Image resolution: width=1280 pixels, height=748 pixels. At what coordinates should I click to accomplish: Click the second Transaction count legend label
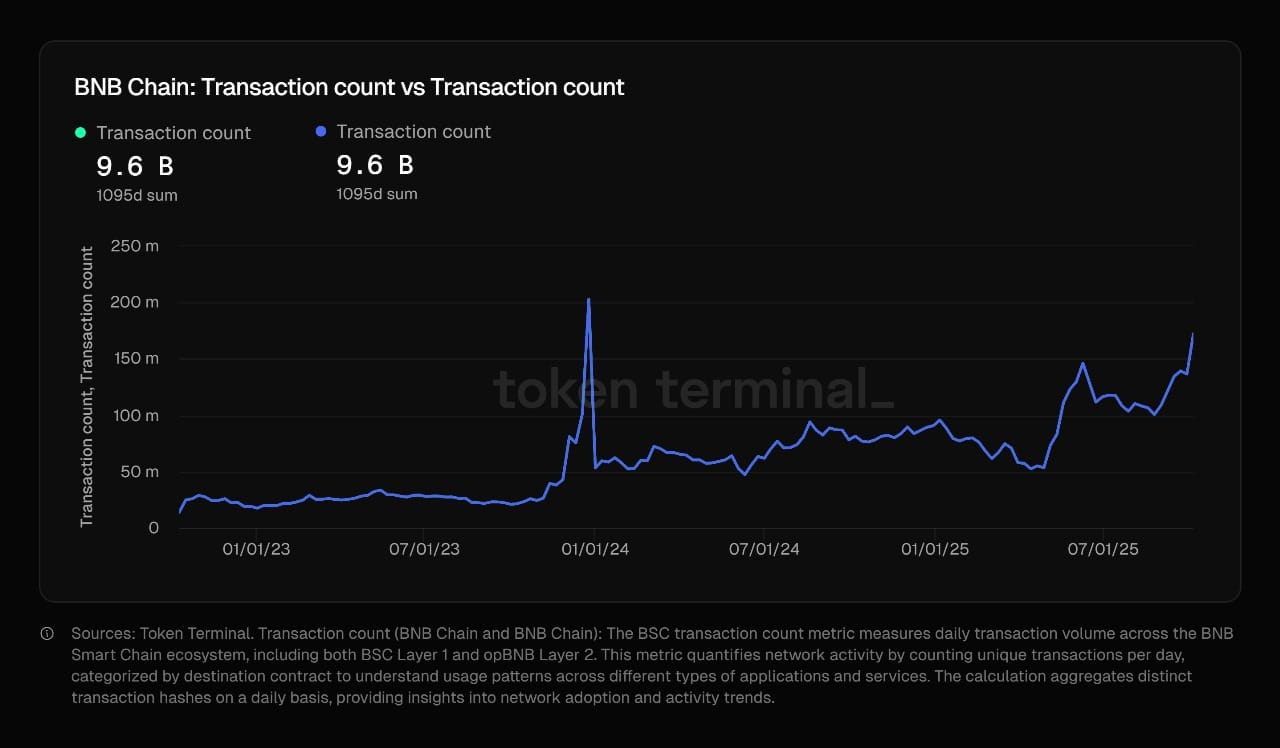click(413, 132)
